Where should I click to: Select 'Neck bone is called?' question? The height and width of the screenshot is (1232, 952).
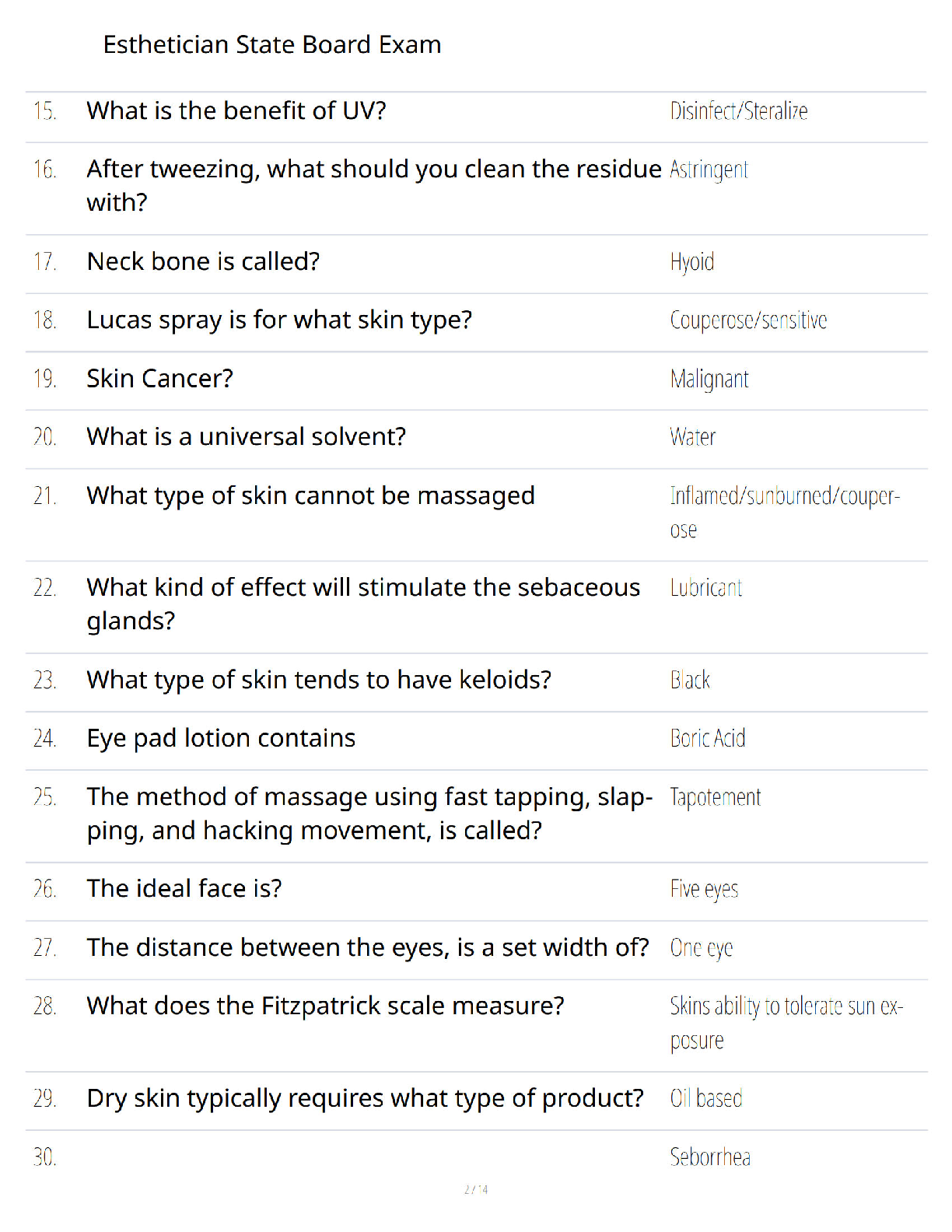203,261
